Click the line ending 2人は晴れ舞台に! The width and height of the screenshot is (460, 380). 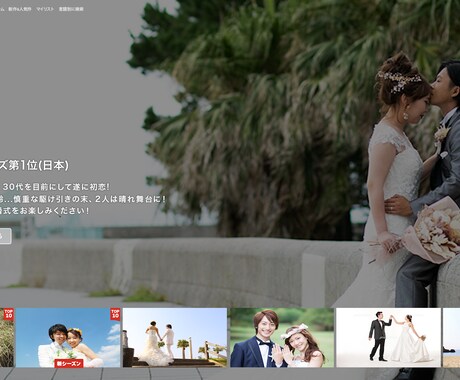(x=83, y=199)
